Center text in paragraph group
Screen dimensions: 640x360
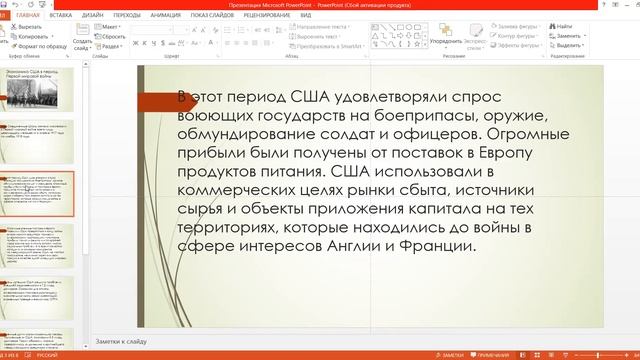coord(236,43)
